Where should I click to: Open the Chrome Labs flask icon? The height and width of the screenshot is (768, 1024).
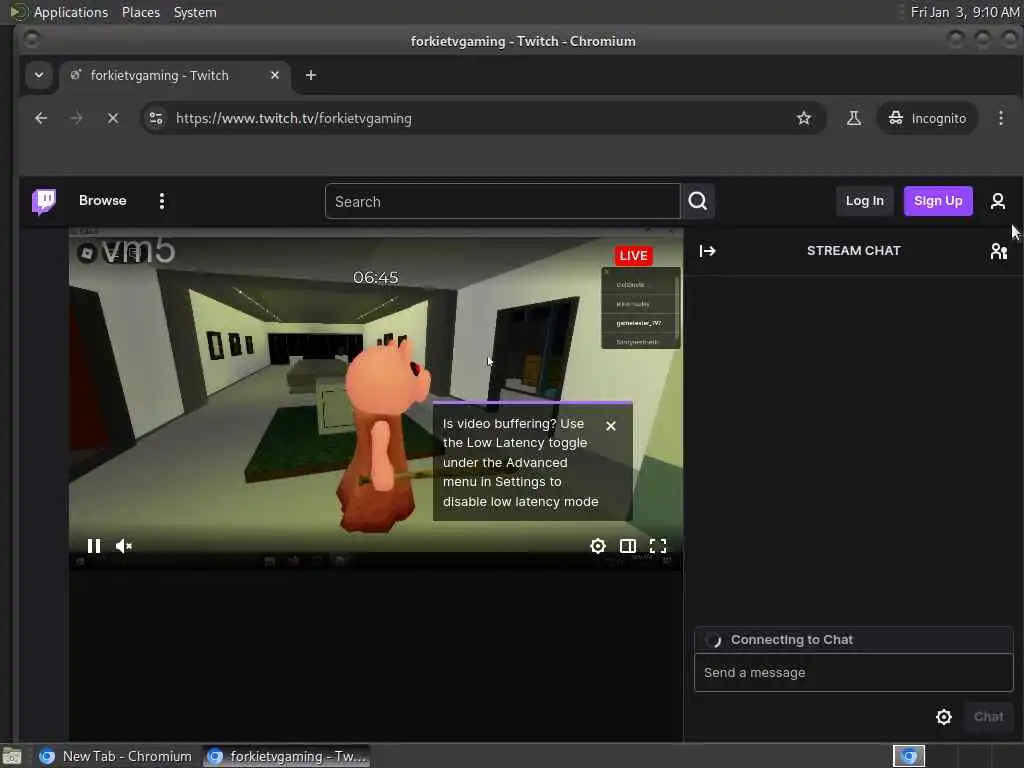coord(854,118)
